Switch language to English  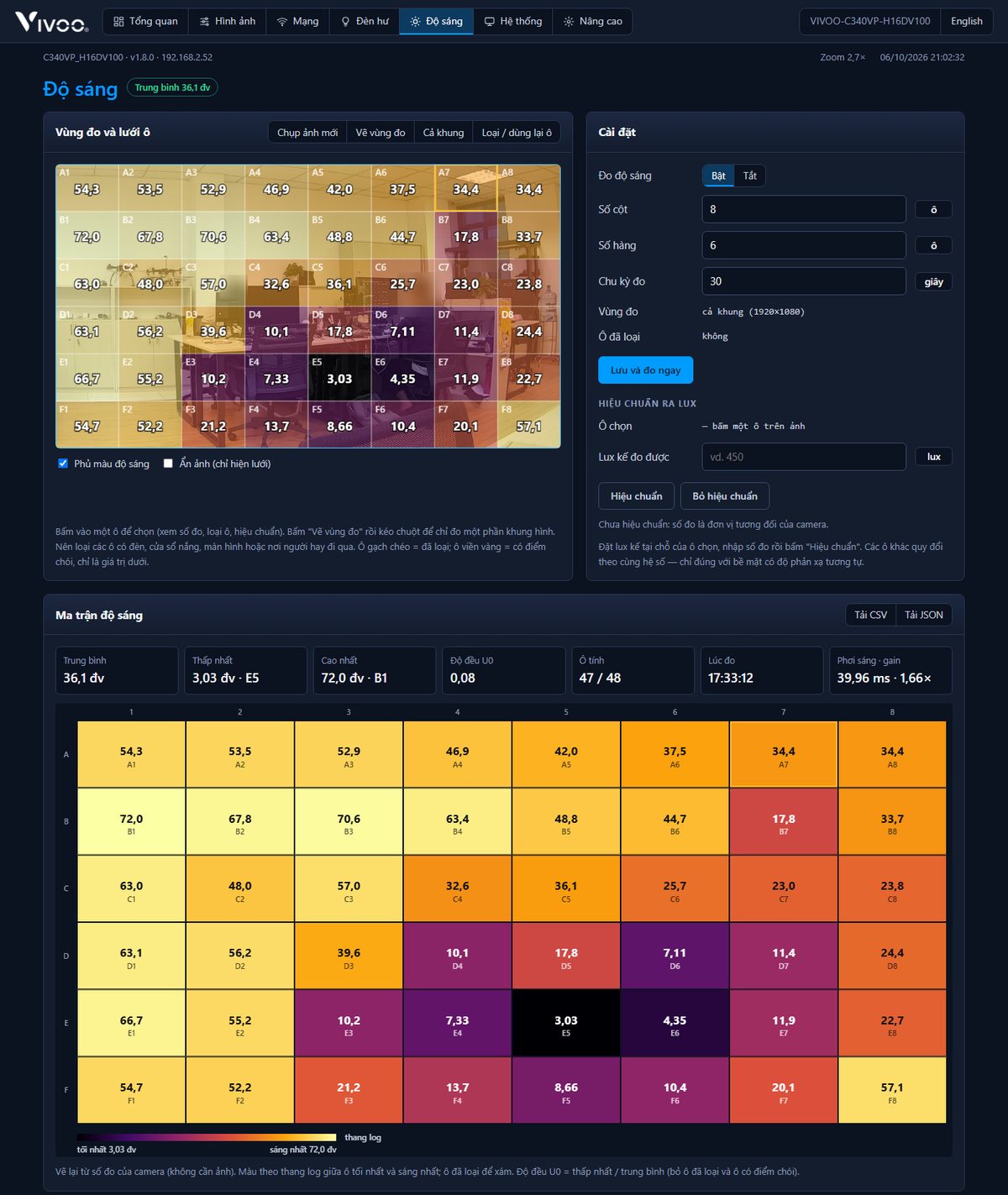[967, 21]
